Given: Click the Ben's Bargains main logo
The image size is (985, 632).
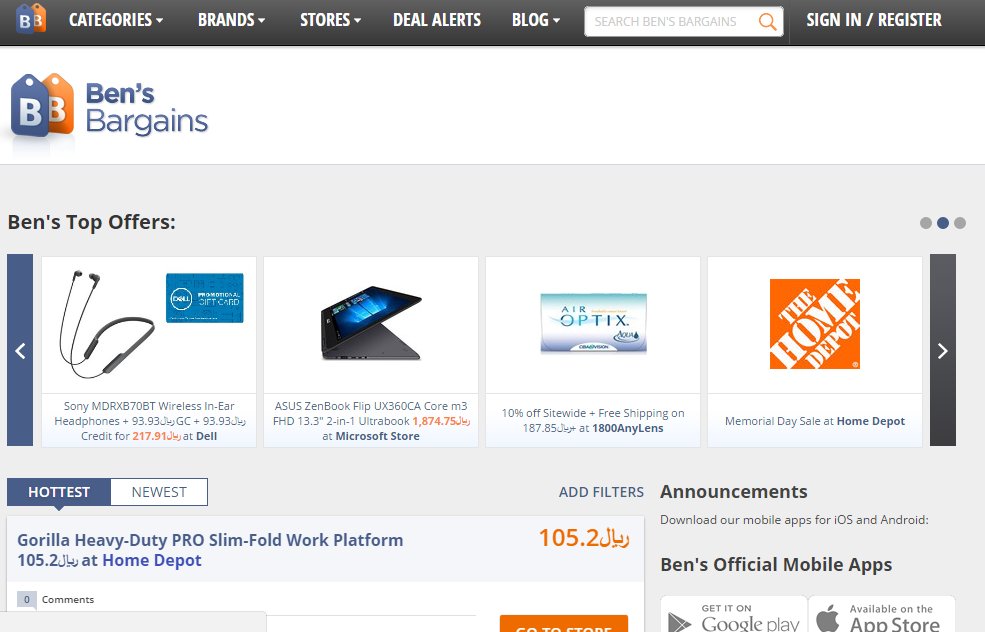Looking at the screenshot, I should pyautogui.click(x=109, y=108).
